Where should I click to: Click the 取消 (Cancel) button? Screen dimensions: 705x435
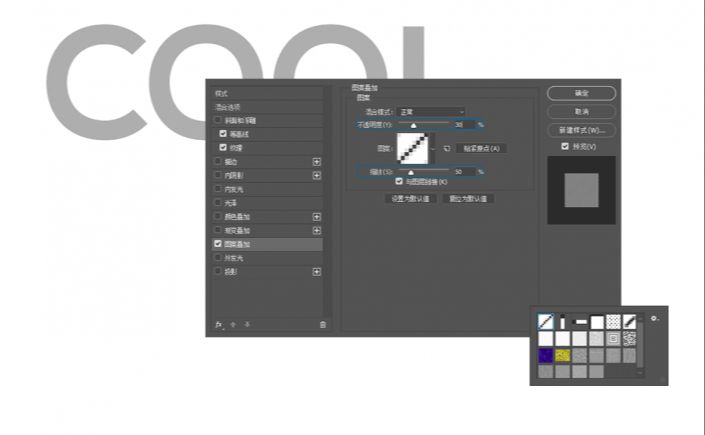[581, 111]
